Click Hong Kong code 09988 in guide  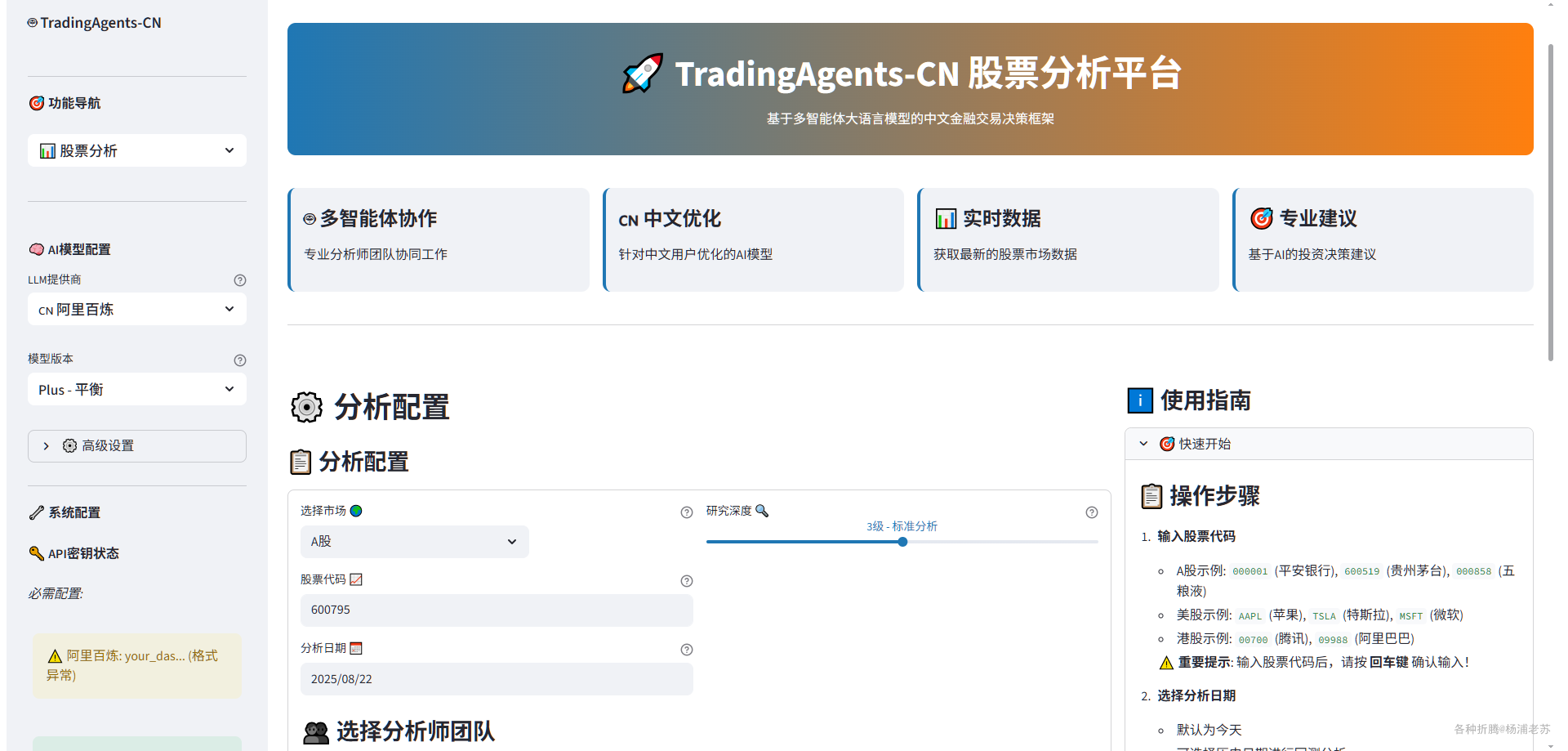click(1333, 640)
